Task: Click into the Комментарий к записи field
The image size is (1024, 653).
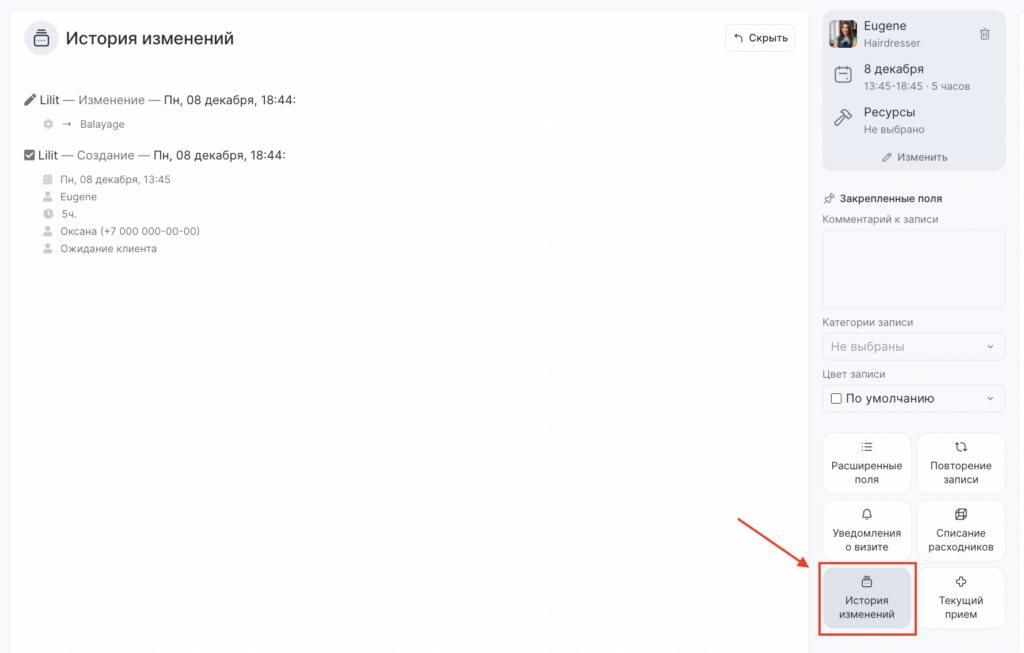Action: tap(913, 269)
